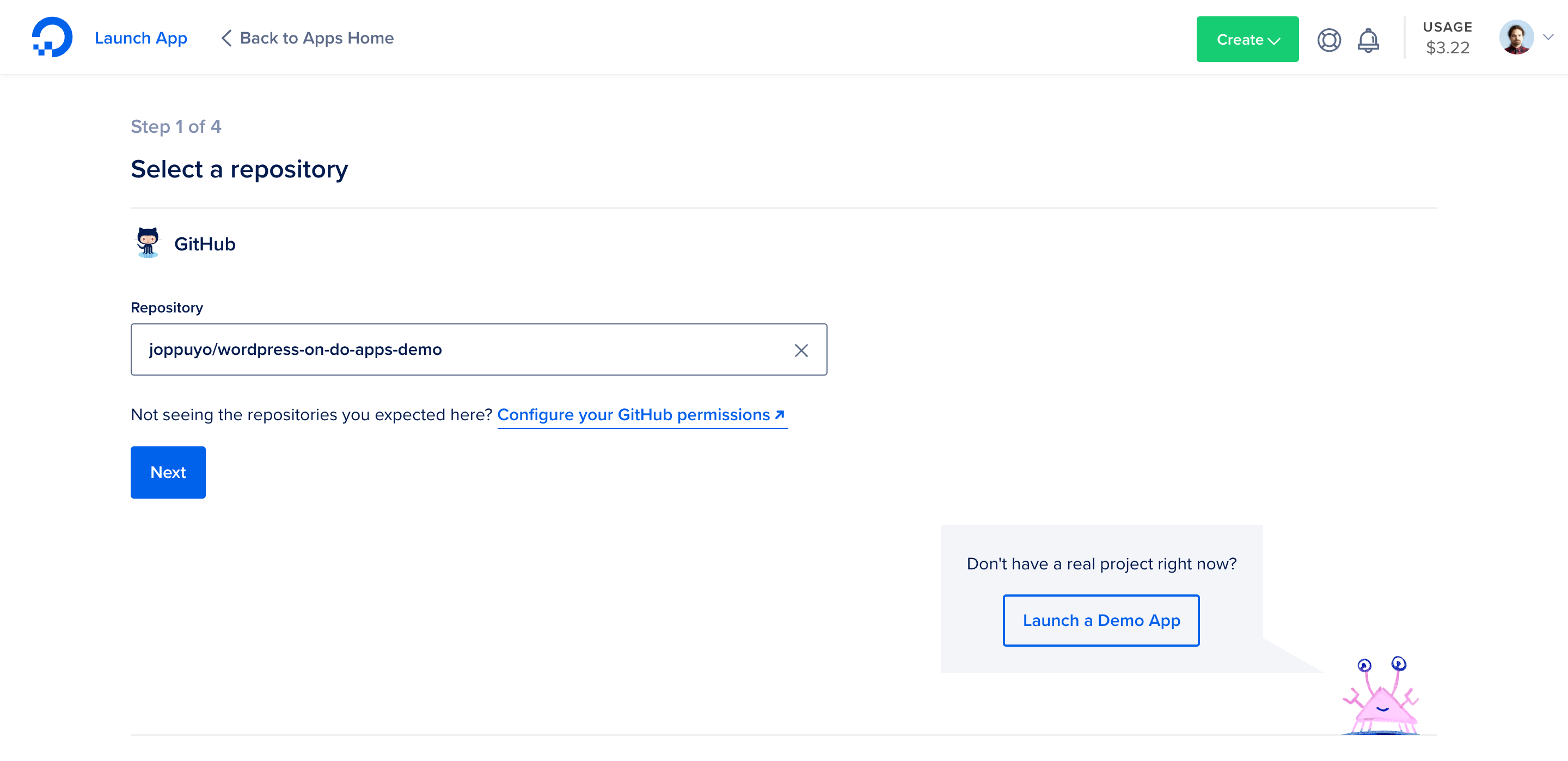This screenshot has height=761, width=1568.
Task: Open Configure your GitHub permissions link
Action: point(633,415)
